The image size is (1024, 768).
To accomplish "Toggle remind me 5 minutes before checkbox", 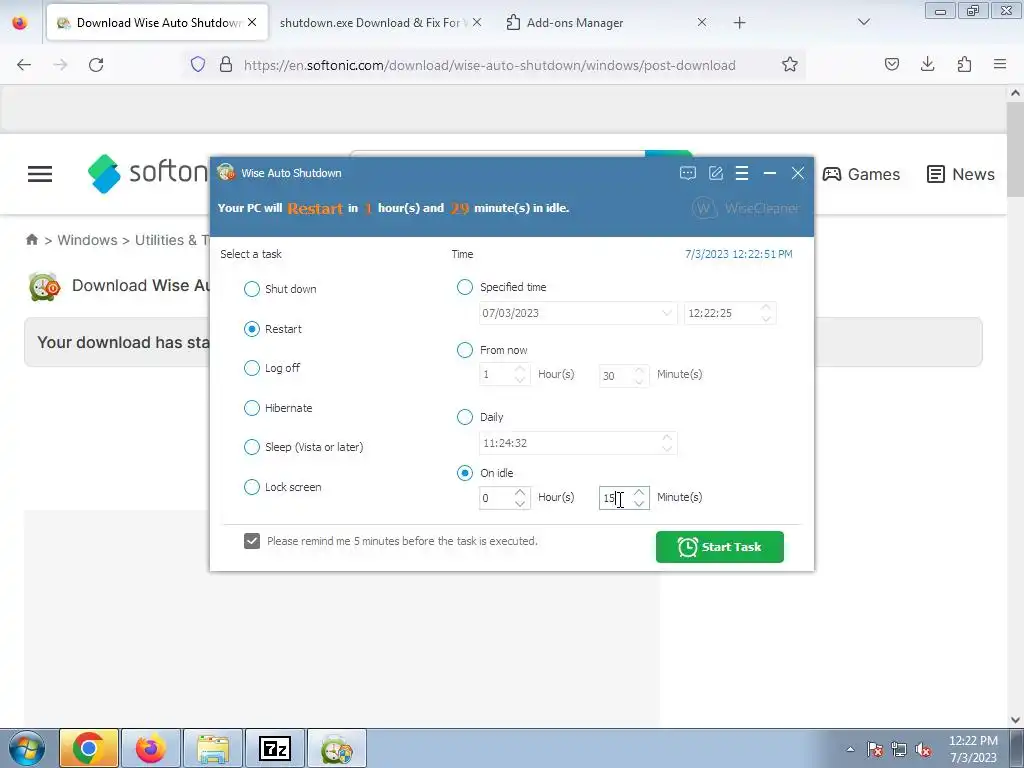I will point(252,541).
